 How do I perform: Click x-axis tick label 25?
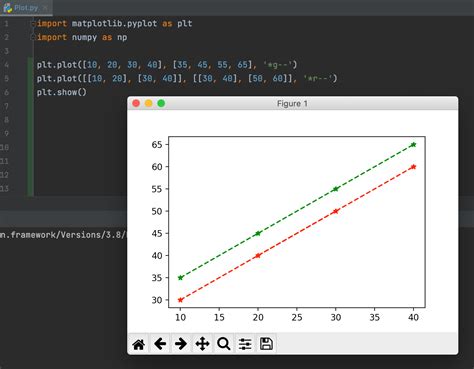(297, 317)
